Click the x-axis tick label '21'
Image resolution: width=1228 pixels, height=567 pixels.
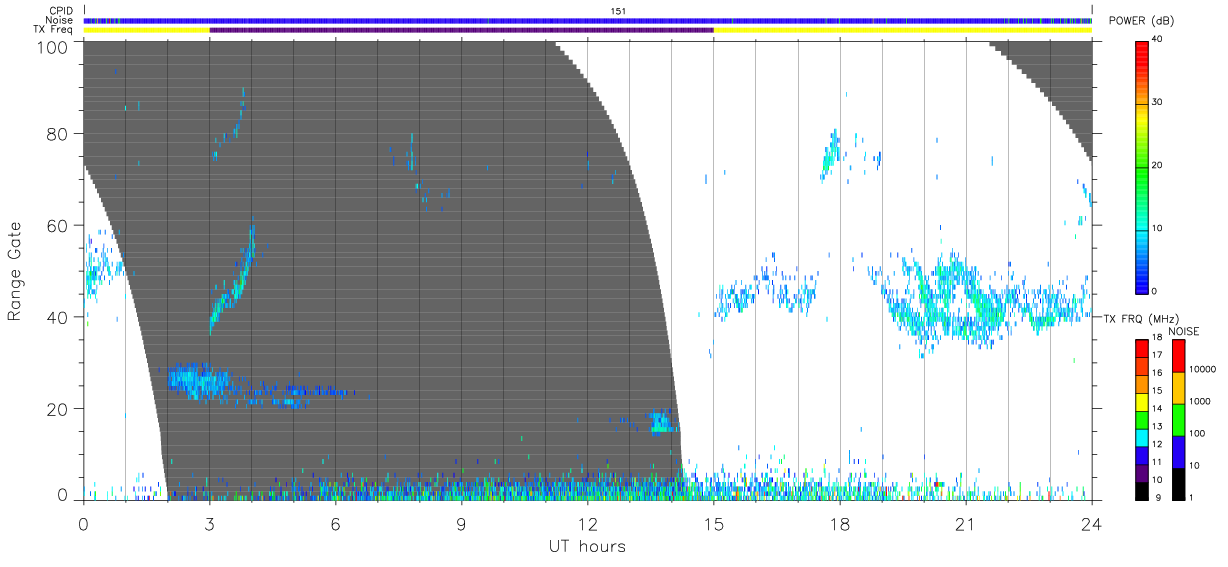(965, 523)
